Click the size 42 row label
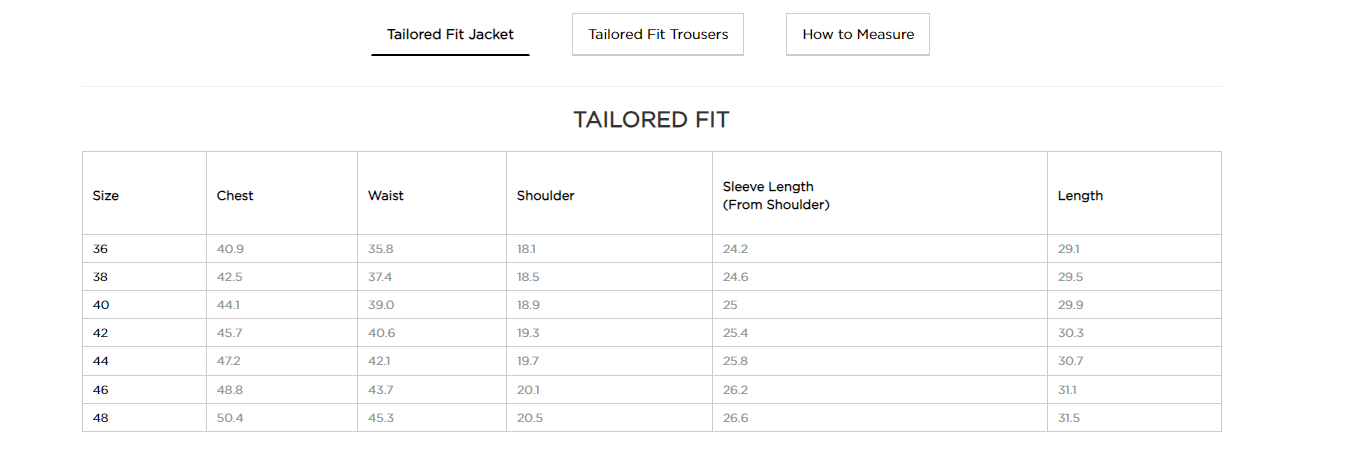The height and width of the screenshot is (463, 1357). pos(101,333)
